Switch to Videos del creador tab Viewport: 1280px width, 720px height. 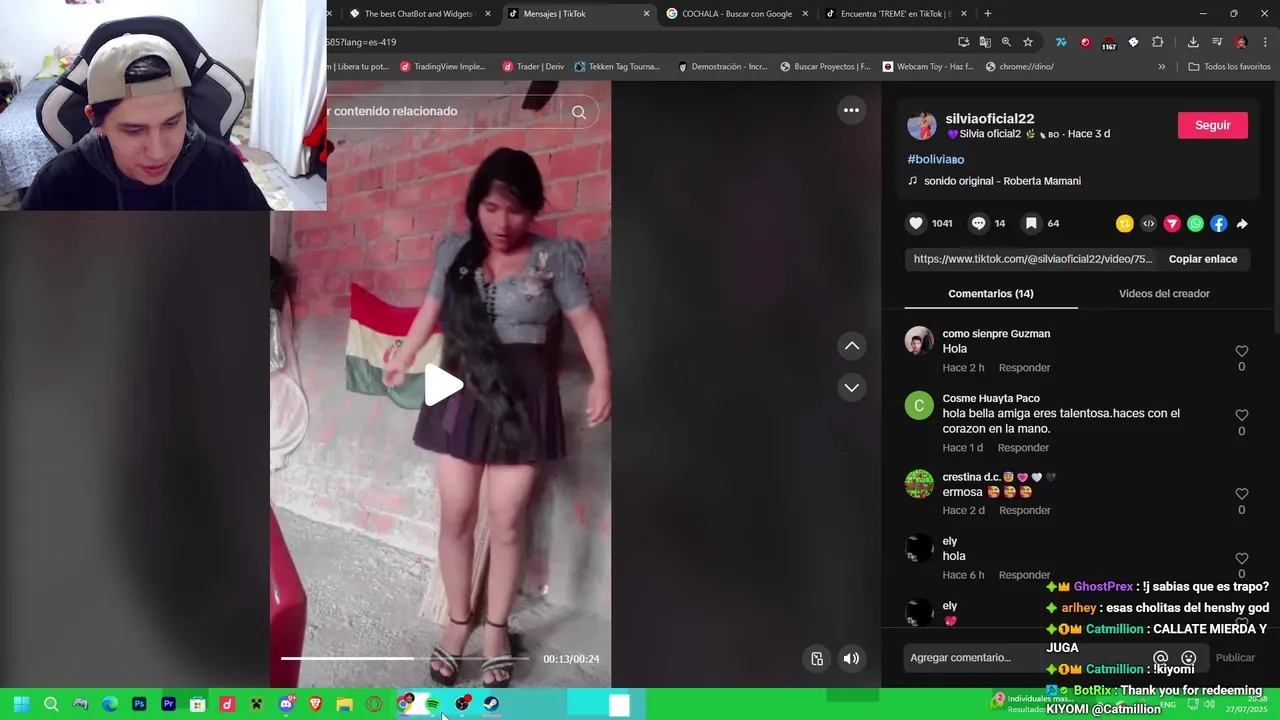(1164, 293)
